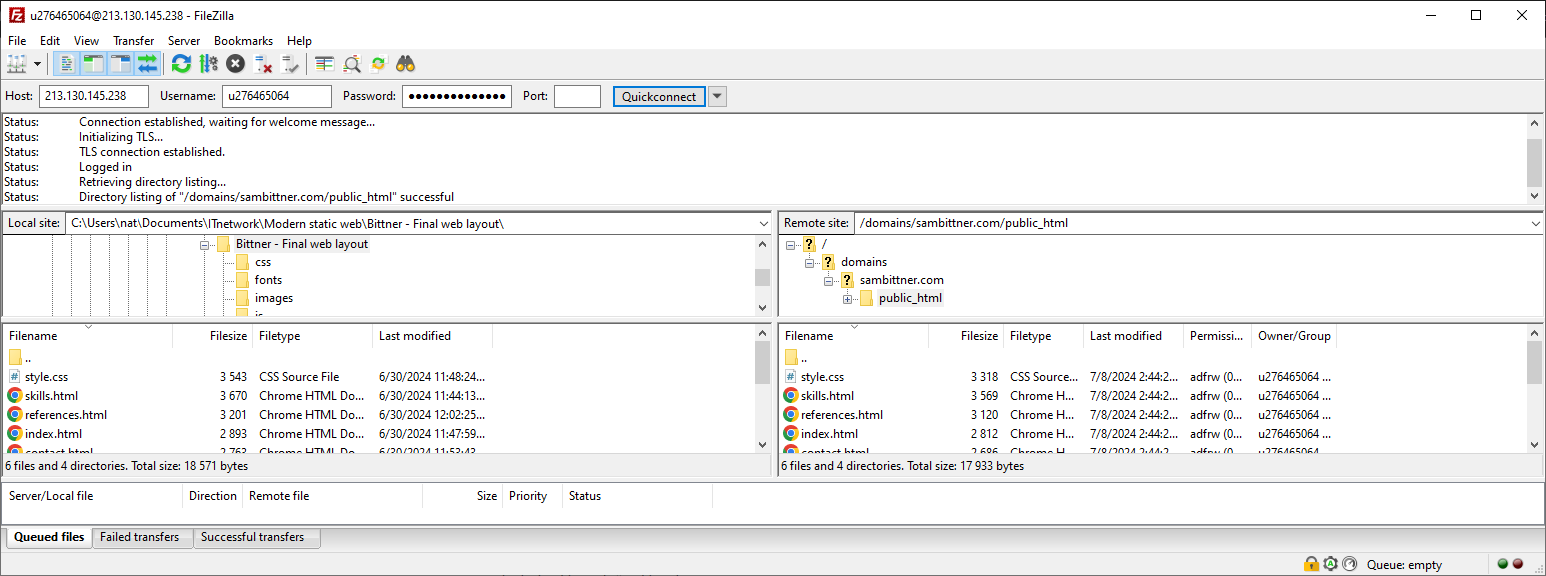This screenshot has width=1546, height=576.
Task: Click the binoculars file search icon
Action: (x=405, y=64)
